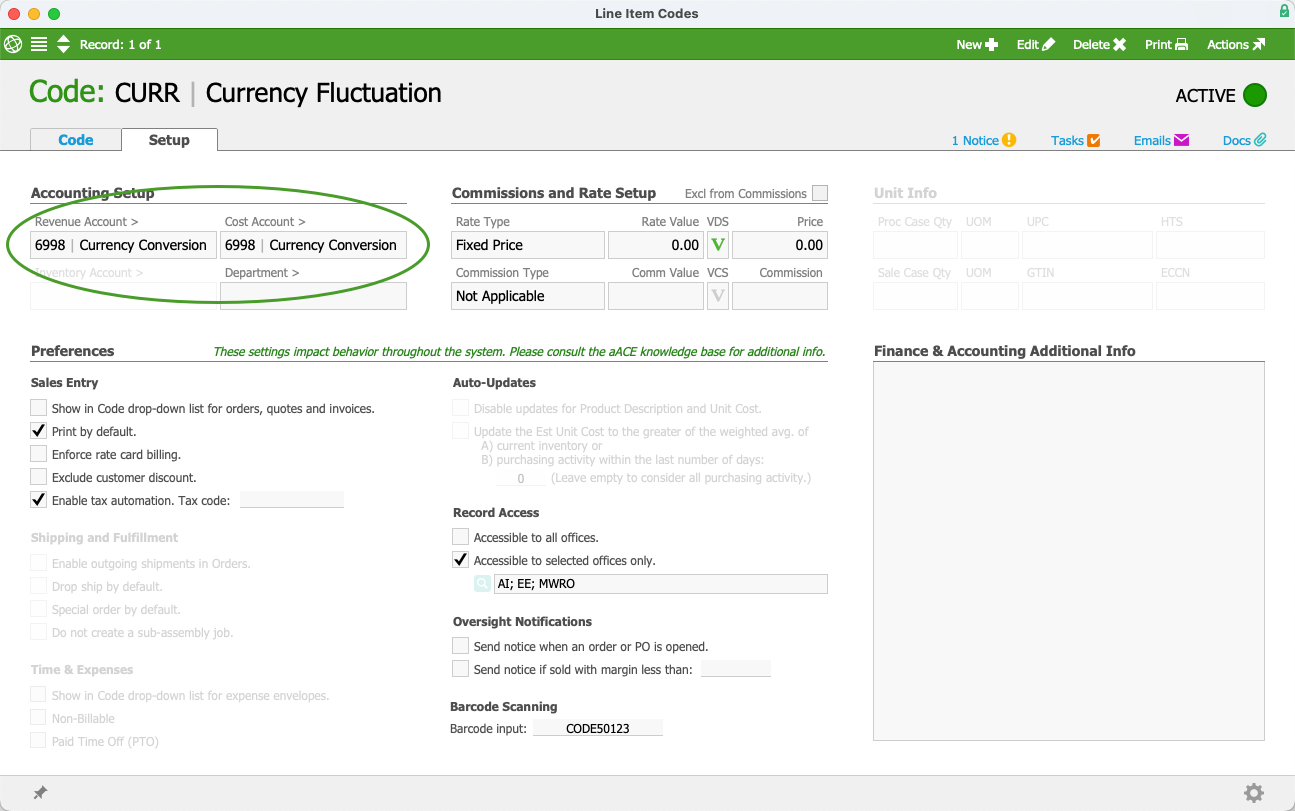
Task: Click the green ACTIVE status circle
Action: (1254, 96)
